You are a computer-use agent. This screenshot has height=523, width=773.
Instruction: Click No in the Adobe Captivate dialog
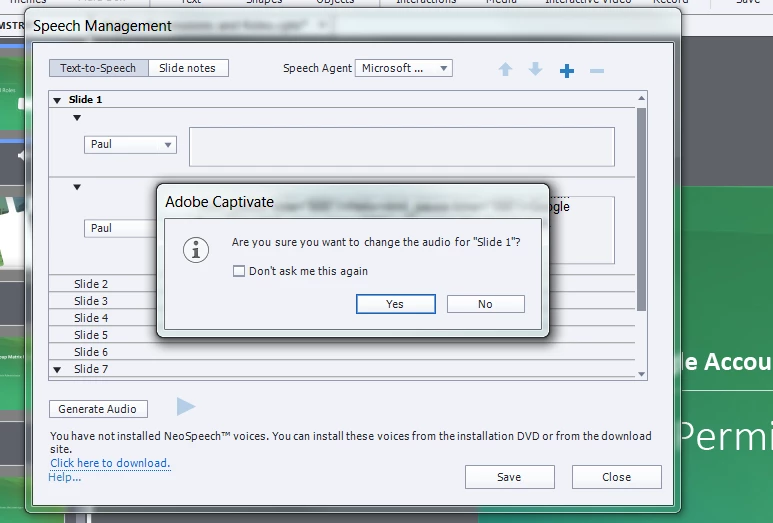pos(486,304)
